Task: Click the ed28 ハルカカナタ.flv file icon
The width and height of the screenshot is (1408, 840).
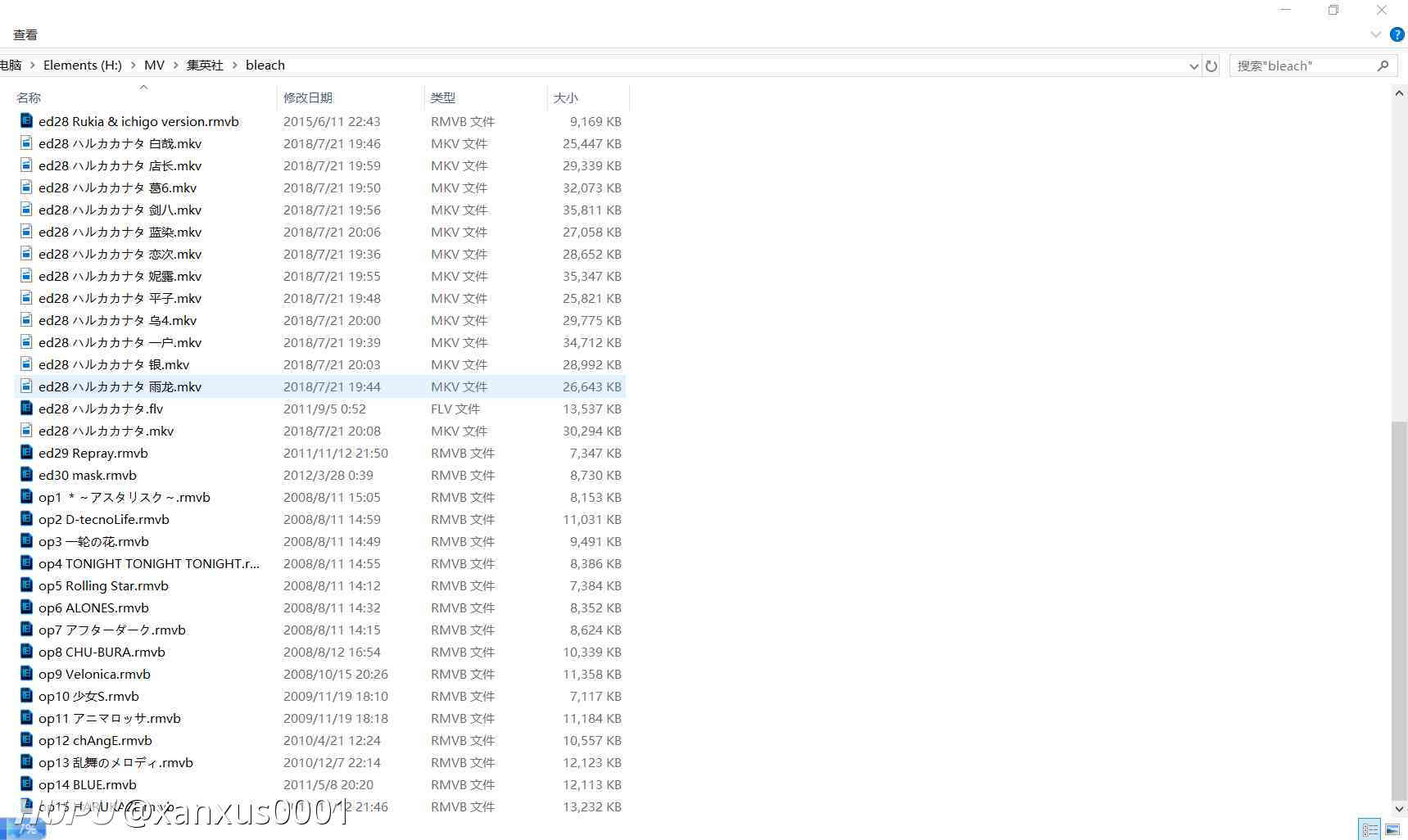Action: pyautogui.click(x=26, y=408)
